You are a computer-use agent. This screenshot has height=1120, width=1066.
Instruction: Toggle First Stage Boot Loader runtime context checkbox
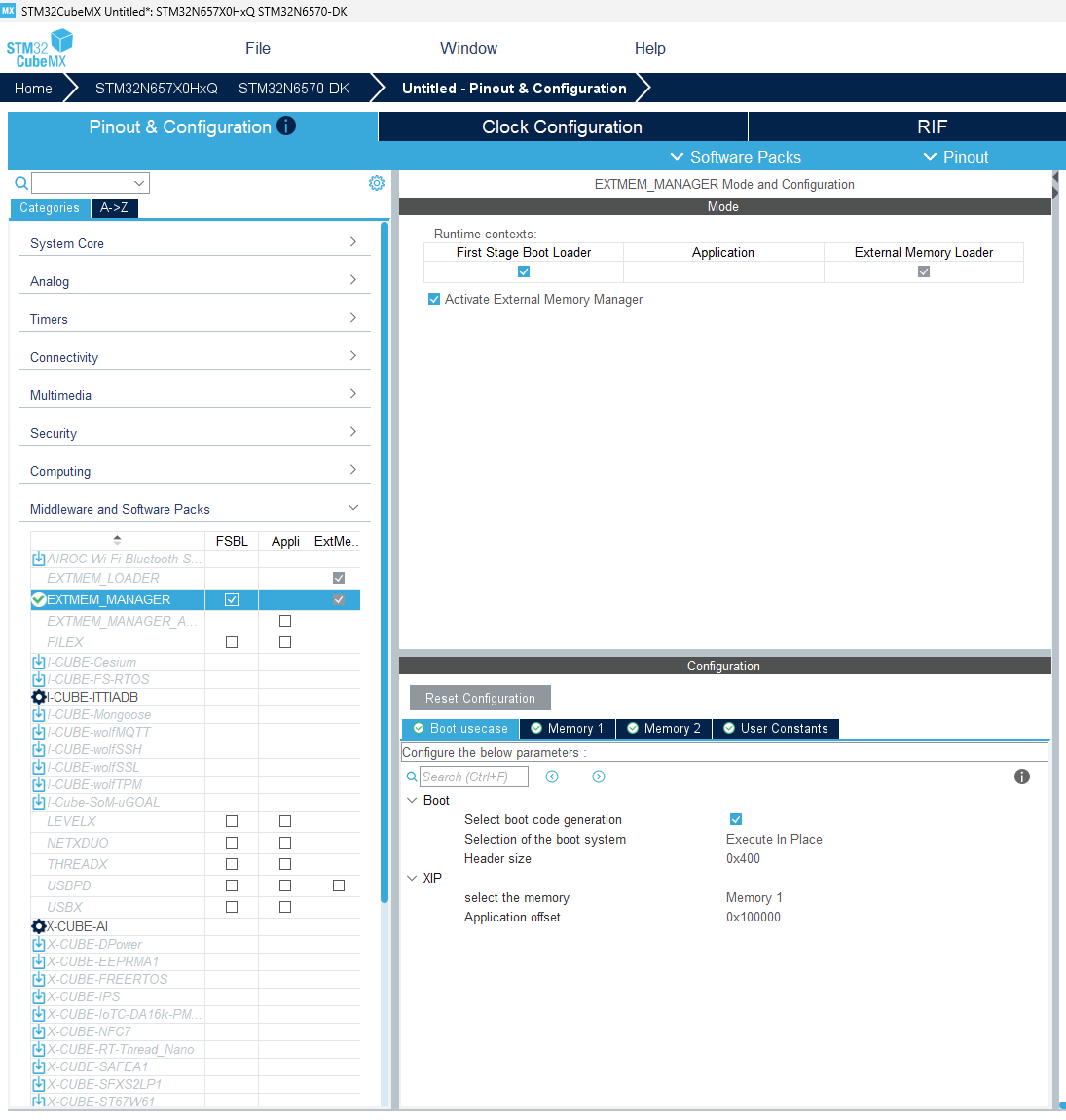click(x=524, y=271)
